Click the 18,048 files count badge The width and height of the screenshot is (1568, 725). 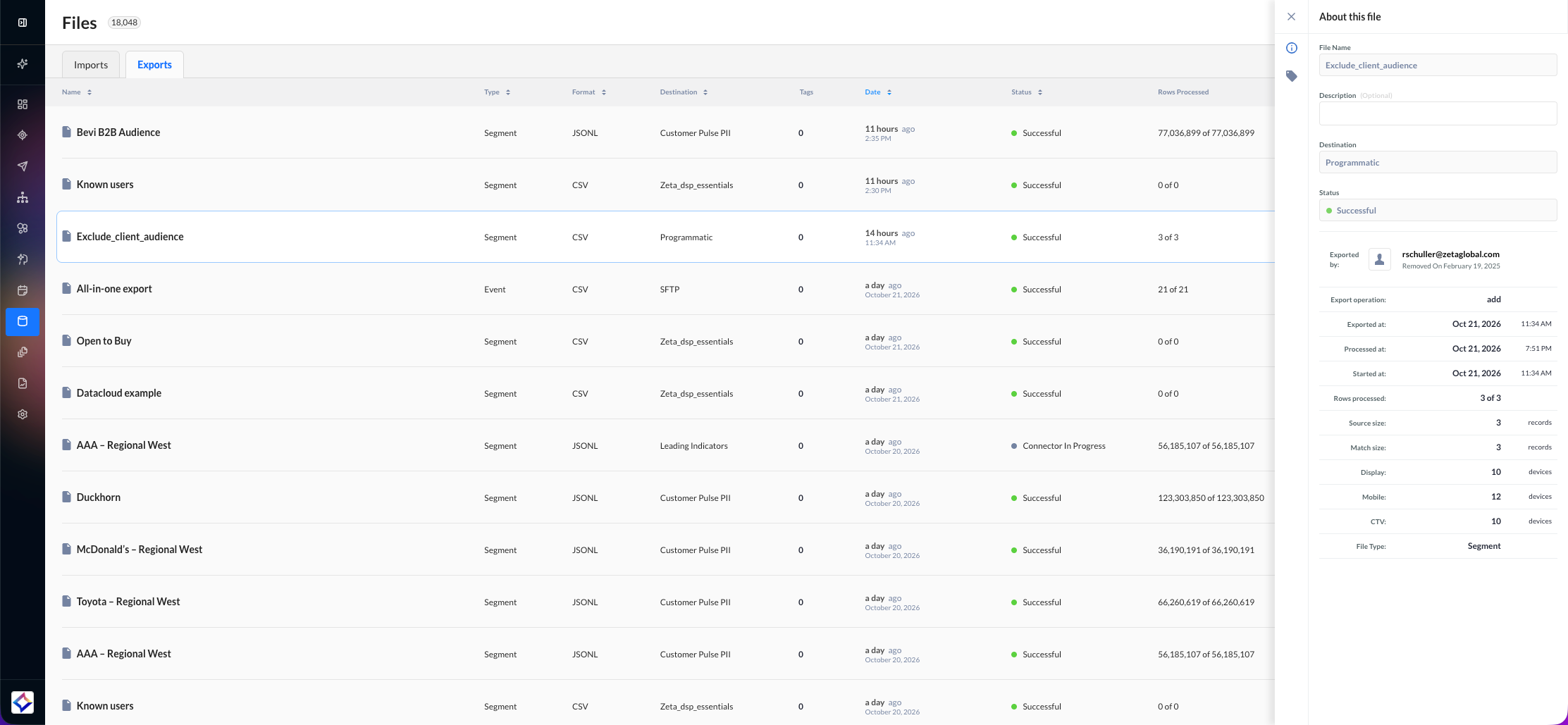coord(124,23)
